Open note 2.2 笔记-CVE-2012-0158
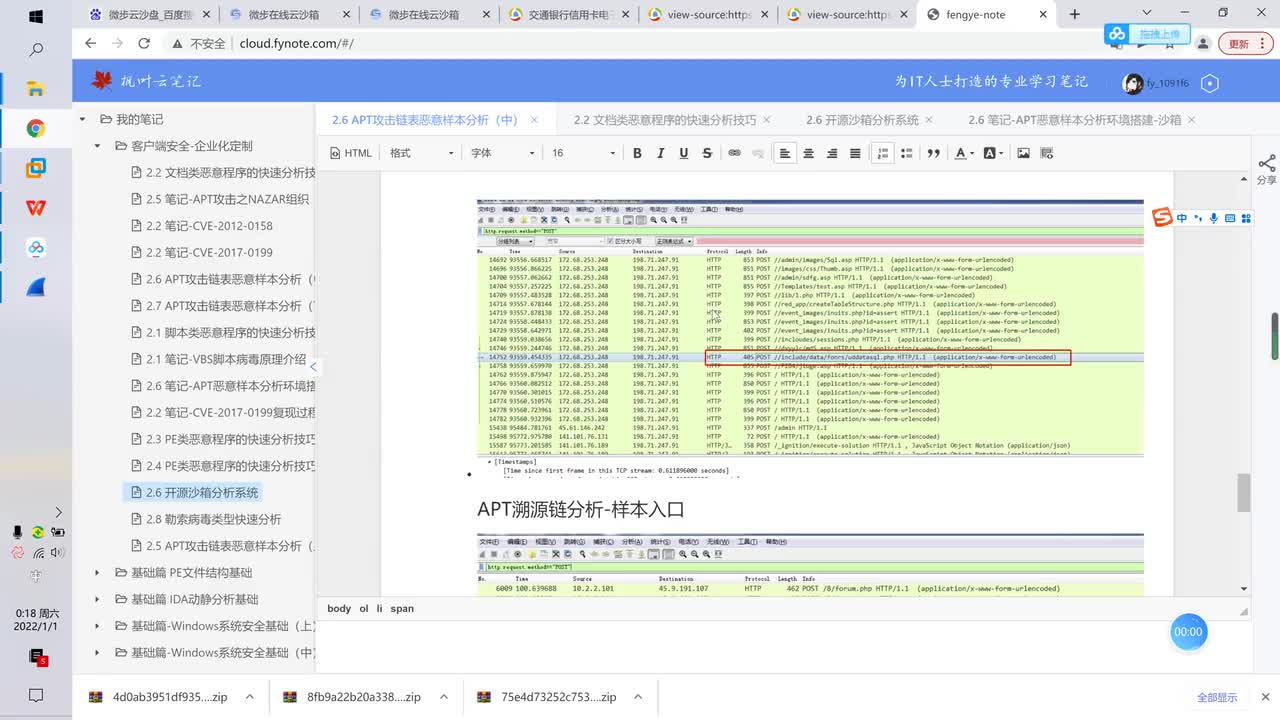Viewport: 1280px width, 720px height. pos(209,226)
